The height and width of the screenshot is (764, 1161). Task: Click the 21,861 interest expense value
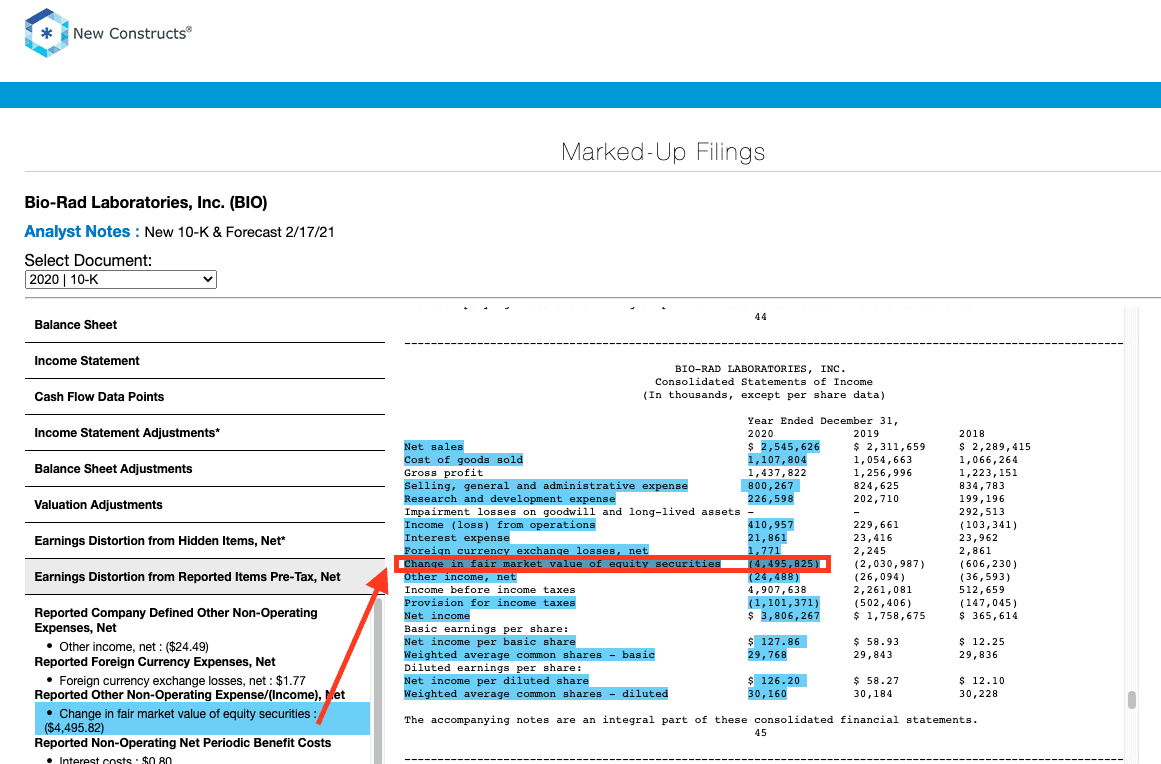click(x=767, y=537)
